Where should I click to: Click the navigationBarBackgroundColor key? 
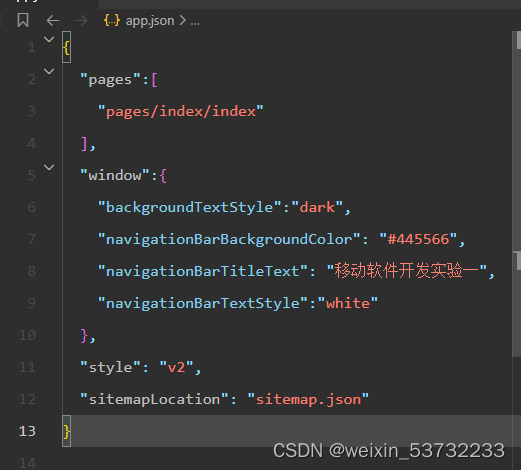[x=229, y=239]
